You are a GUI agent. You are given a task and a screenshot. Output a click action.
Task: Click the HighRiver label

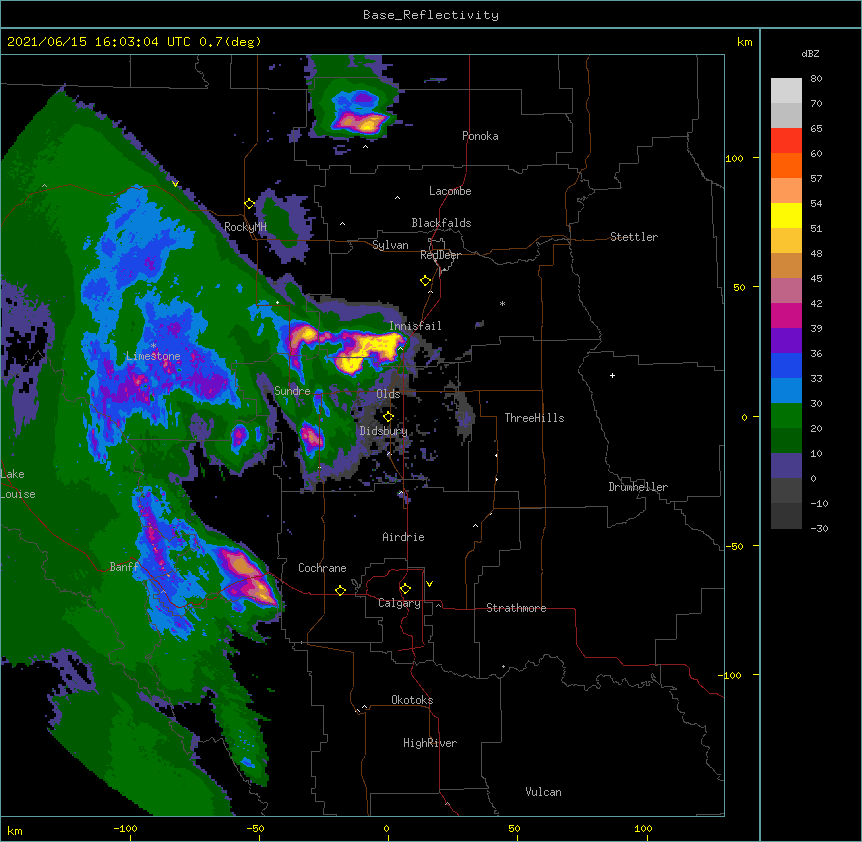click(430, 743)
